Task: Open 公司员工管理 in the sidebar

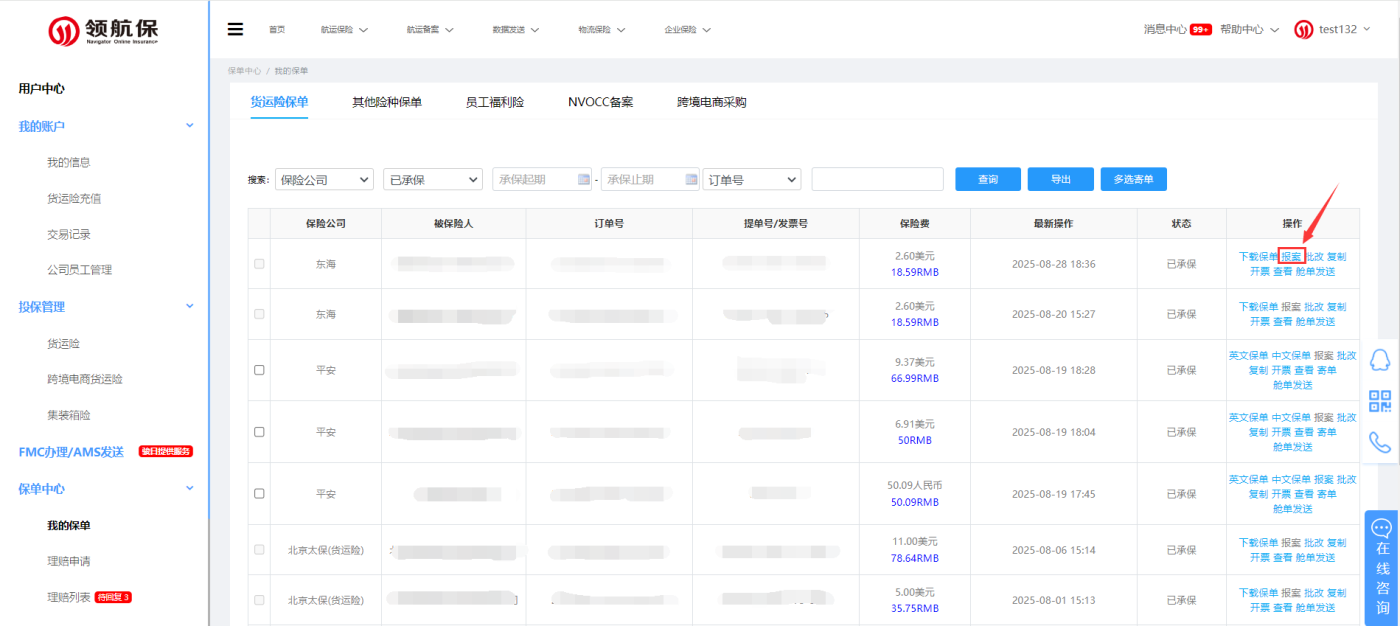Action: (x=80, y=270)
